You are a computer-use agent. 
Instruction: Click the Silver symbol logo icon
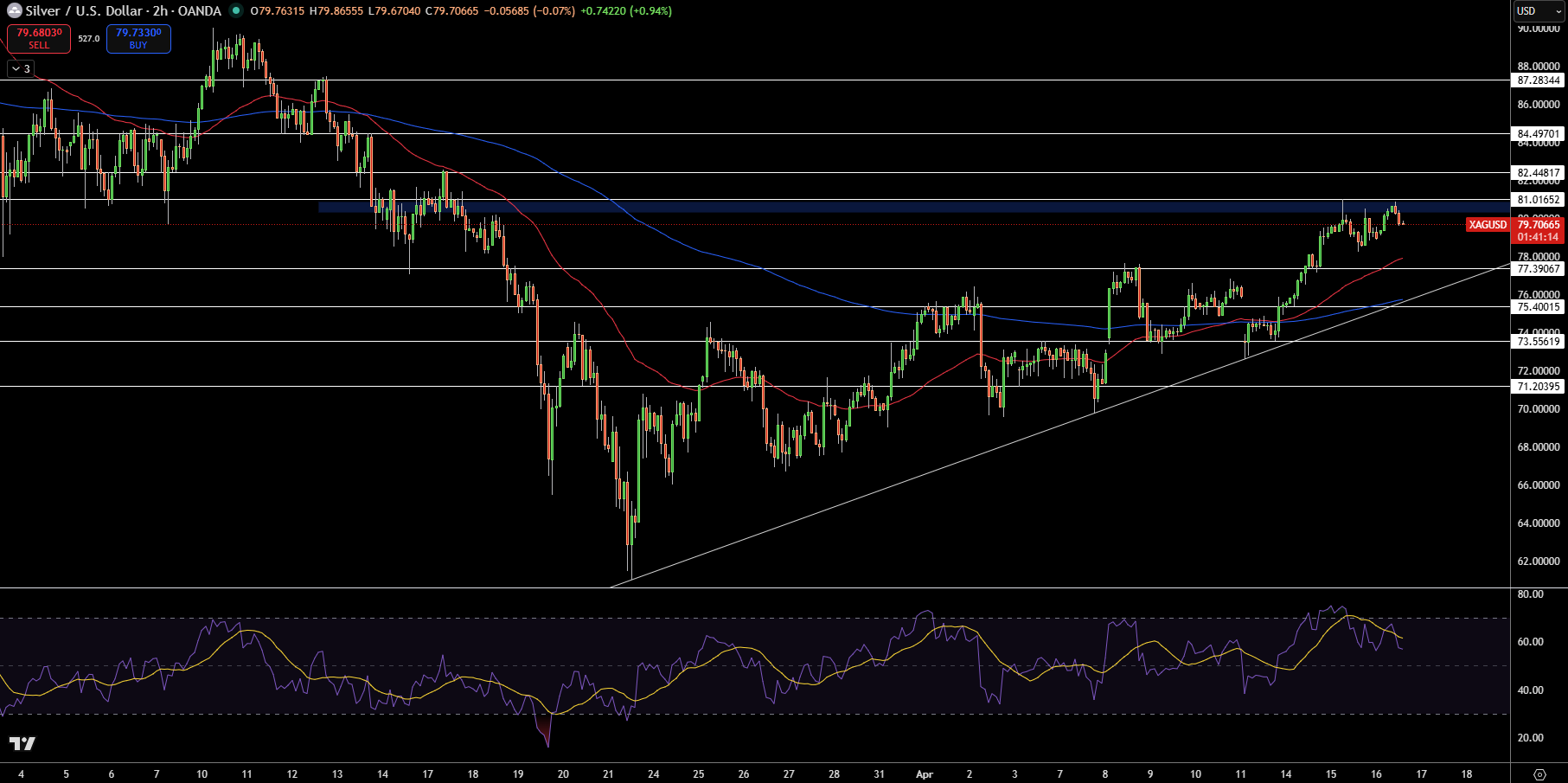(x=14, y=11)
